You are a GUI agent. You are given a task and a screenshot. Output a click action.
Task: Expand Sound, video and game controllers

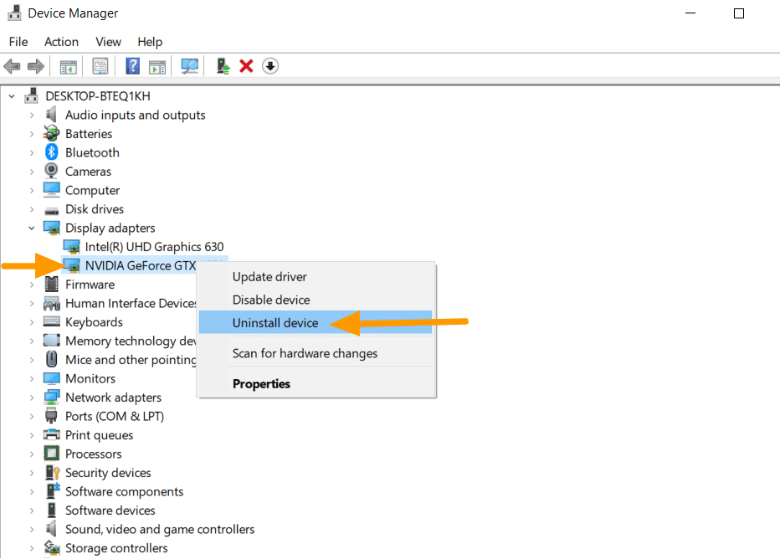click(x=31, y=529)
